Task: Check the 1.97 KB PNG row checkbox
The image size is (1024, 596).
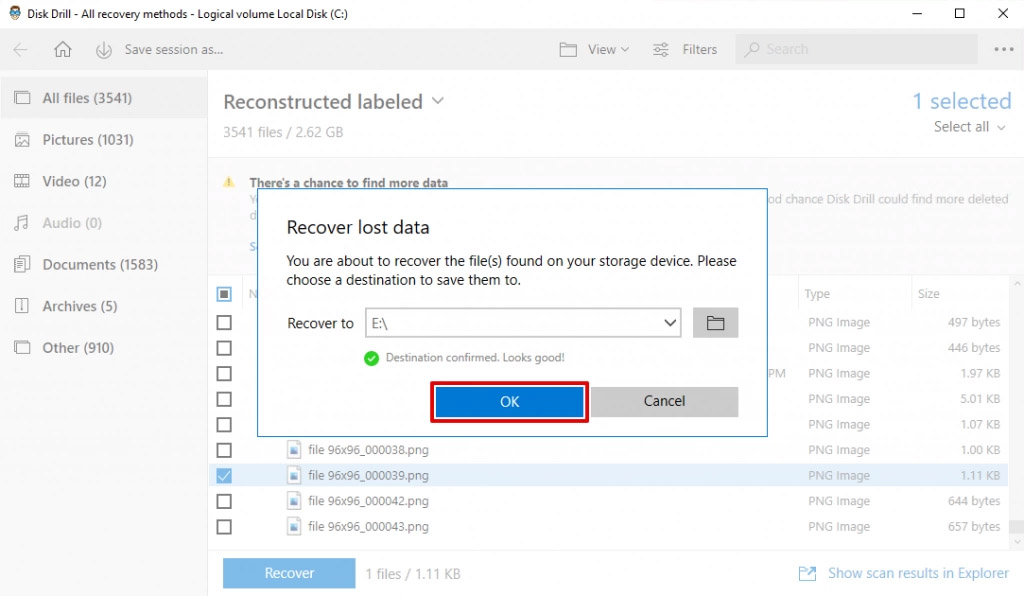Action: click(224, 373)
